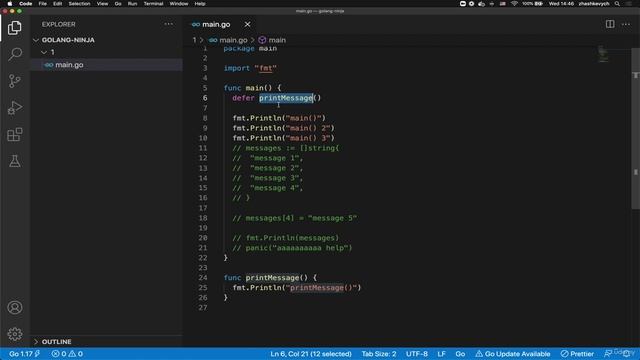
Task: Collapse folder 1 in Explorer tree
Action: [48, 52]
